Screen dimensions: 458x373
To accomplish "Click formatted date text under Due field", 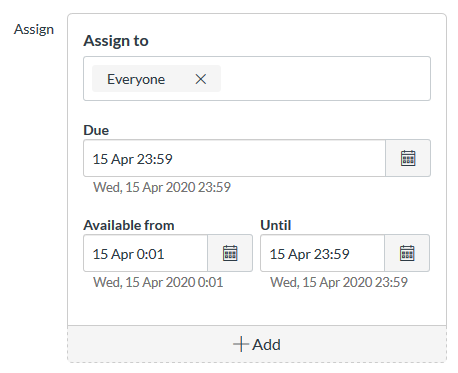I will pyautogui.click(x=162, y=187).
